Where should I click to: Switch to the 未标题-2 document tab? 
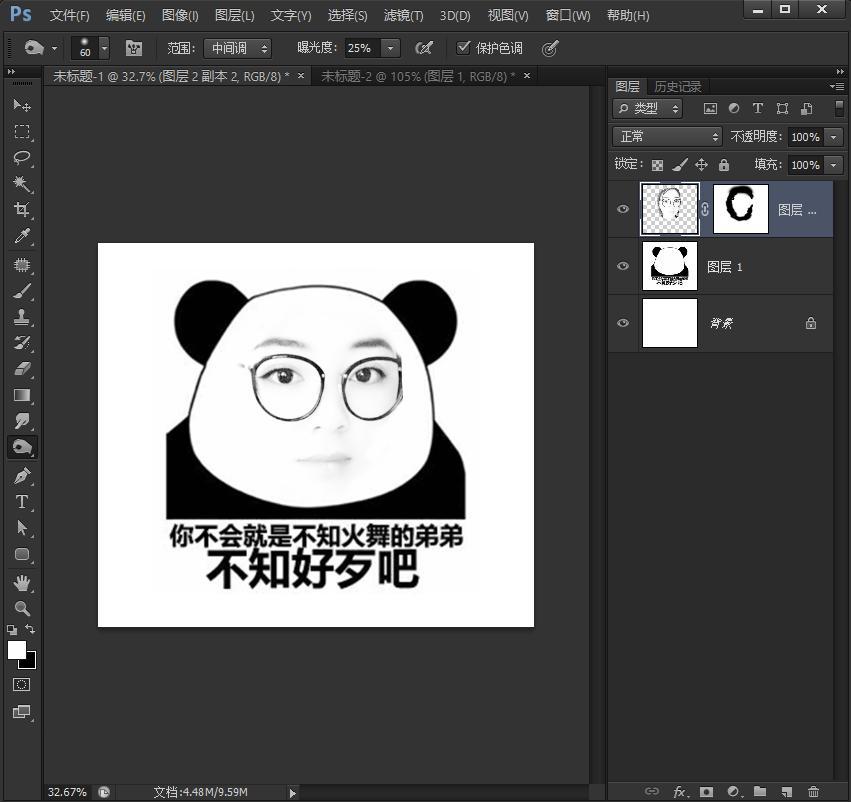pos(417,77)
